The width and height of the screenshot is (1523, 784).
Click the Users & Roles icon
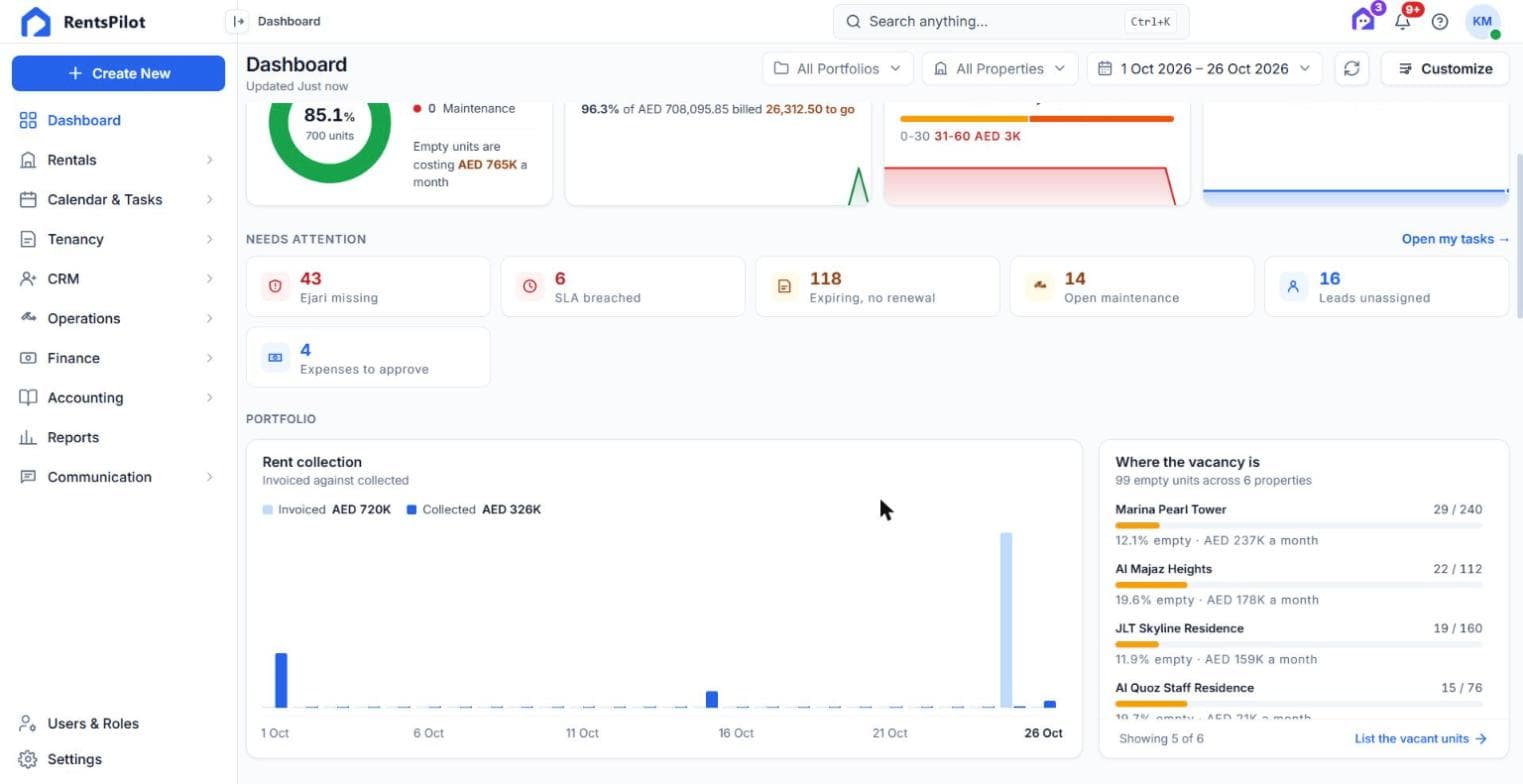point(28,723)
